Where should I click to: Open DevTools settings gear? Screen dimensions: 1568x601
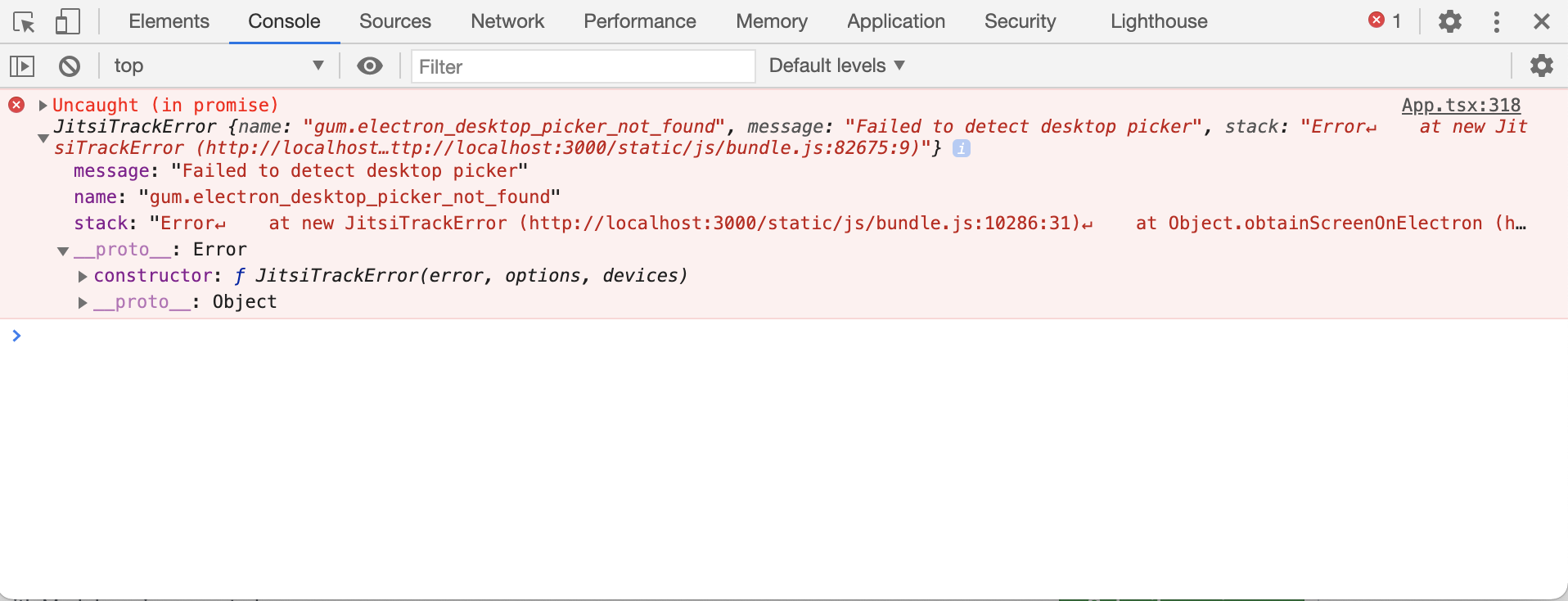[x=1450, y=22]
